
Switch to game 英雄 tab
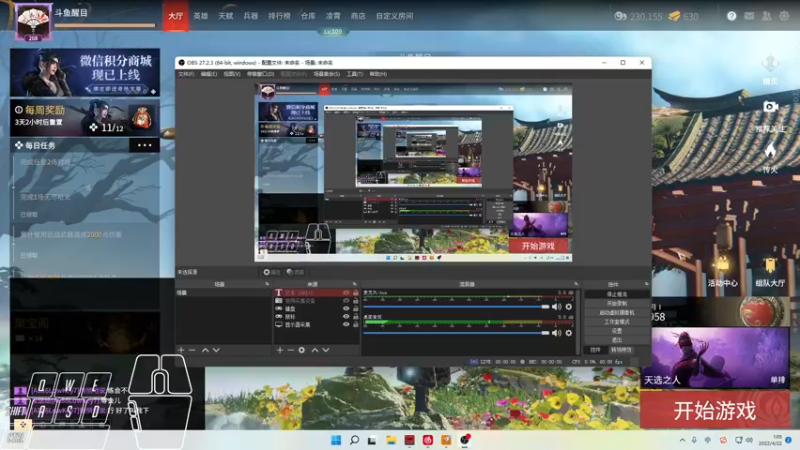[201, 16]
